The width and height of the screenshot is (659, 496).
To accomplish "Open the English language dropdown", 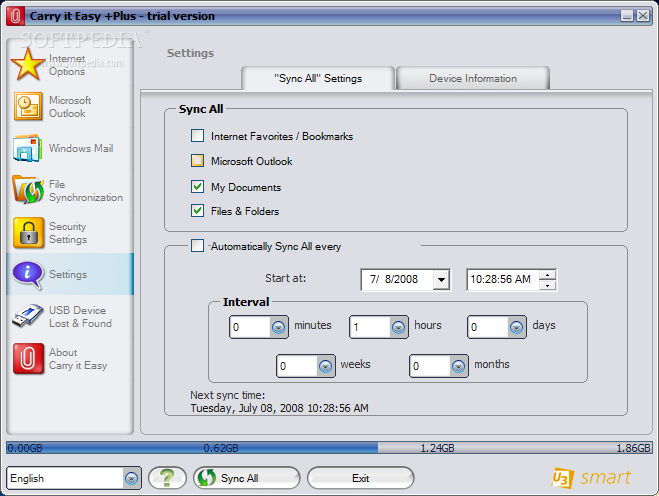I will [x=132, y=478].
